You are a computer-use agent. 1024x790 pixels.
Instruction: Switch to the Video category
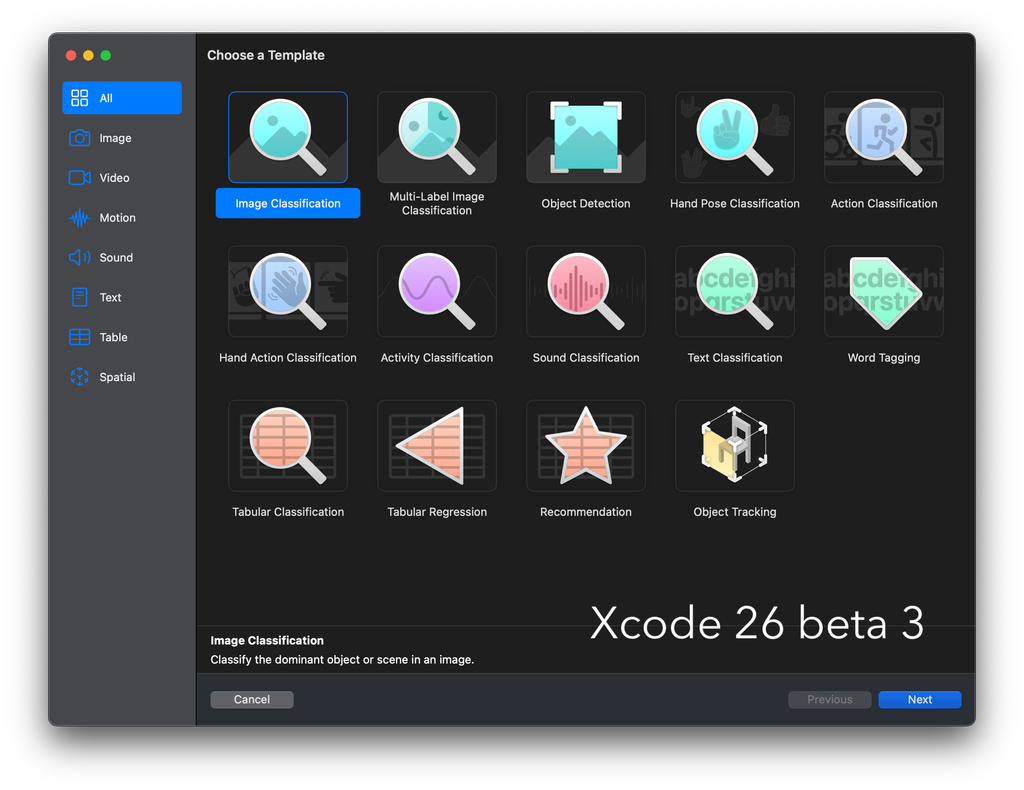[122, 178]
